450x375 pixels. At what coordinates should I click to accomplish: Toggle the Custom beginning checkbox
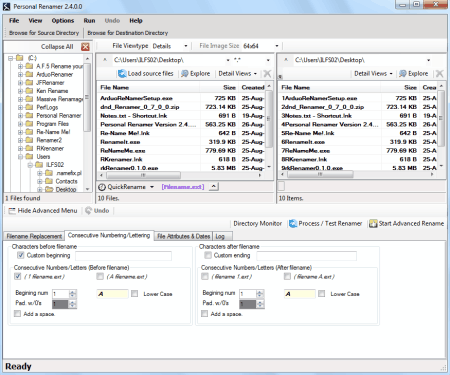click(x=21, y=255)
